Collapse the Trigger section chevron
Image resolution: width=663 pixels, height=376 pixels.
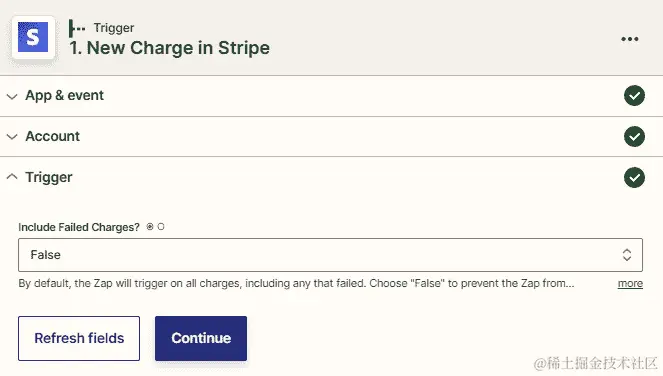(x=12, y=176)
